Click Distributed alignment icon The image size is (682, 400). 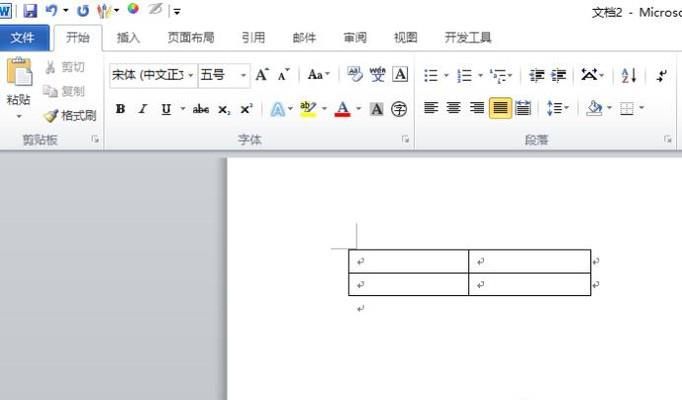pyautogui.click(x=523, y=107)
